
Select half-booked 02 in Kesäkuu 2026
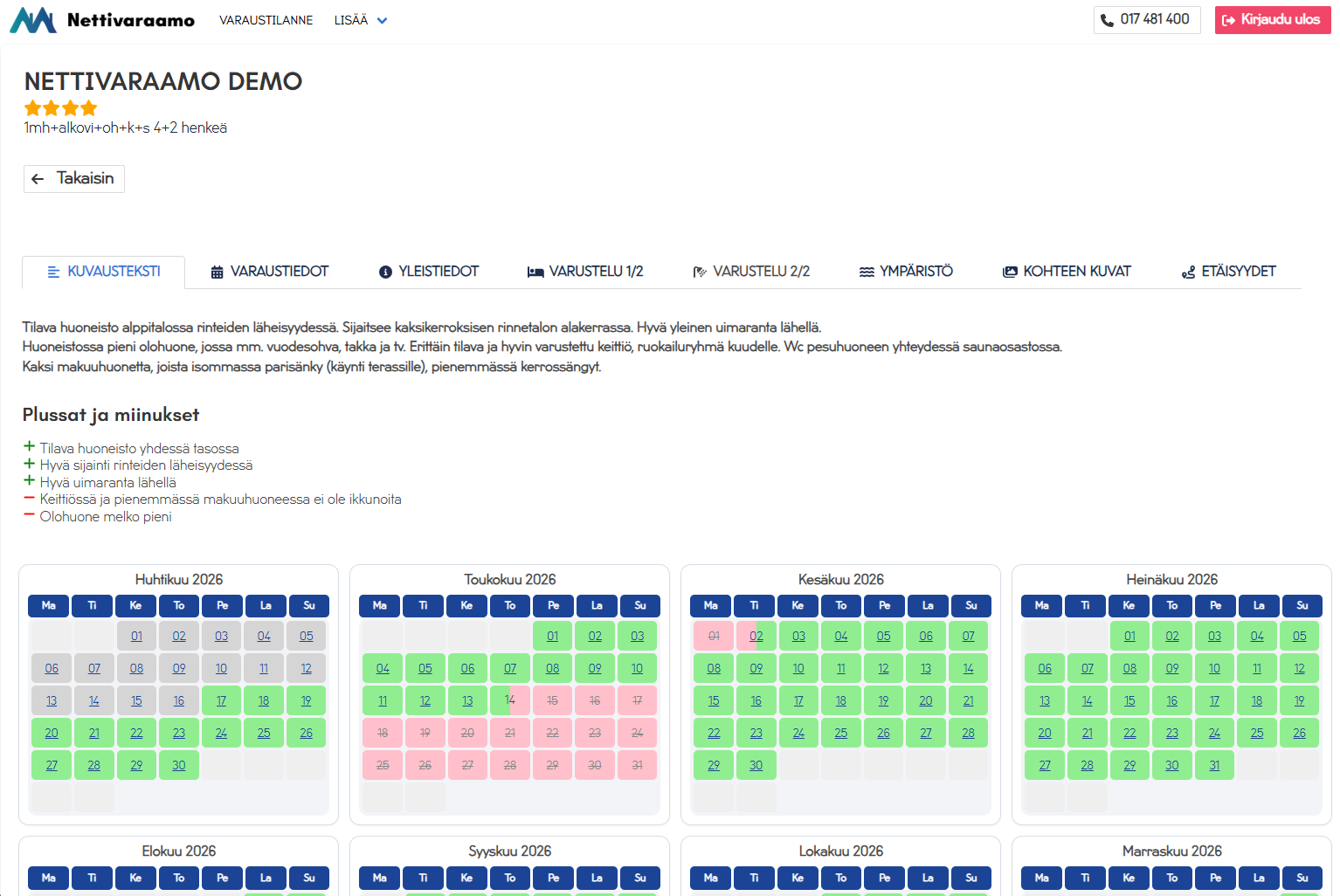(x=756, y=636)
